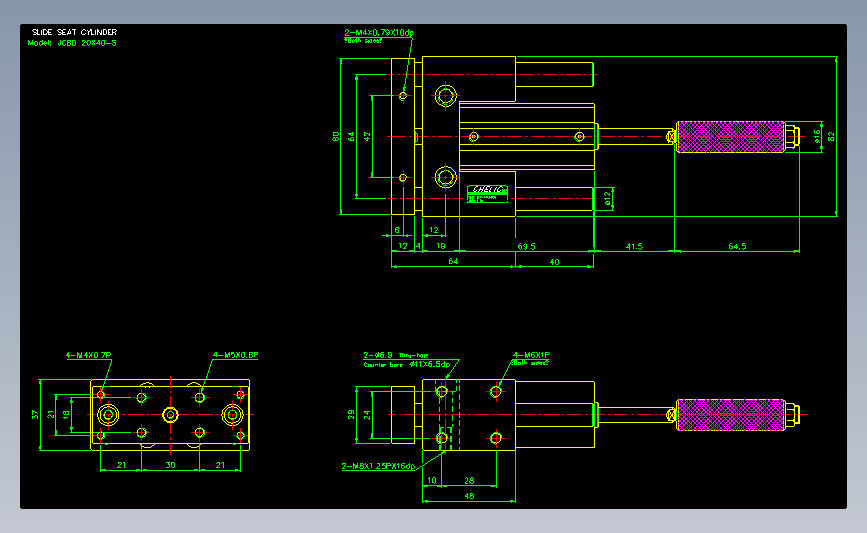Pick the "80" overall height dimension
The image size is (867, 533).
pos(335,136)
